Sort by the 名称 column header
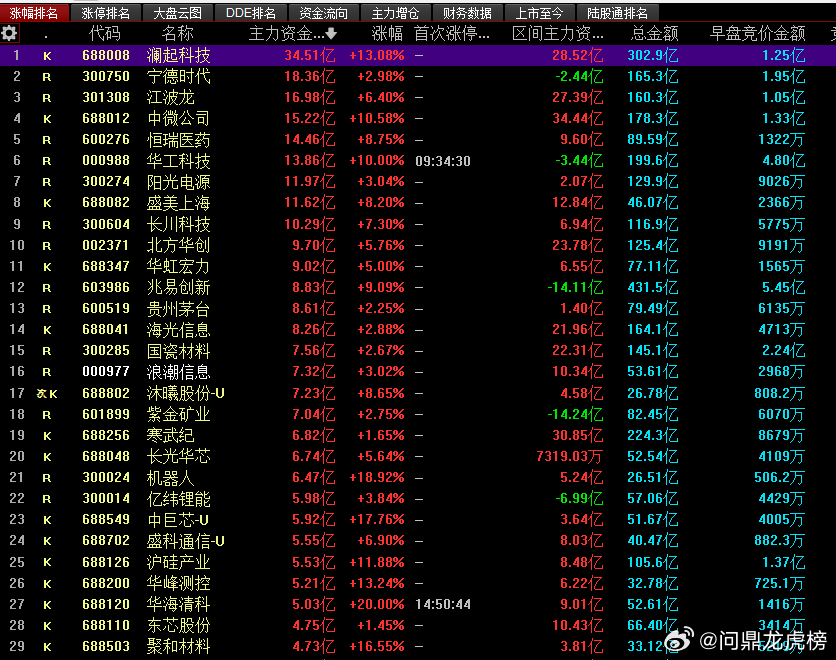 [x=178, y=34]
